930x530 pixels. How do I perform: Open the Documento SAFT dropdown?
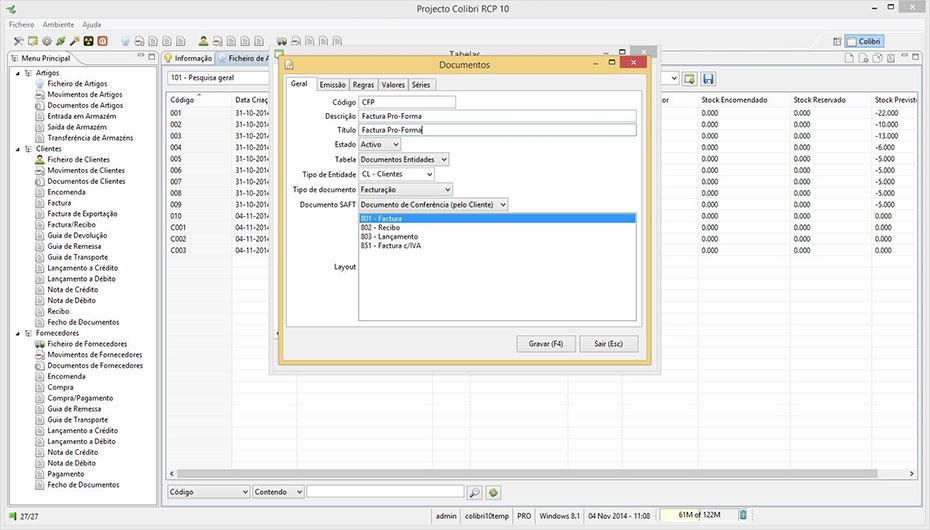(433, 205)
